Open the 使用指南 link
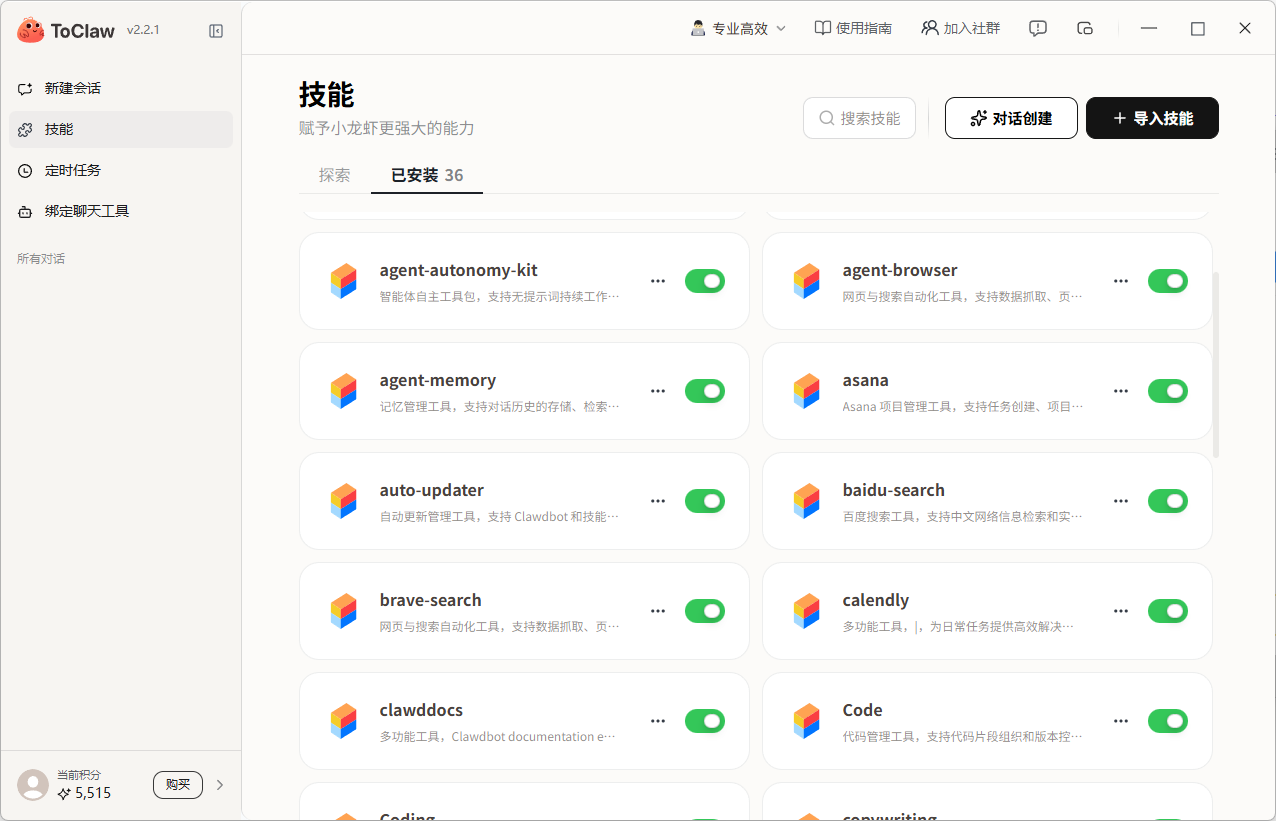This screenshot has height=821, width=1276. pos(853,28)
